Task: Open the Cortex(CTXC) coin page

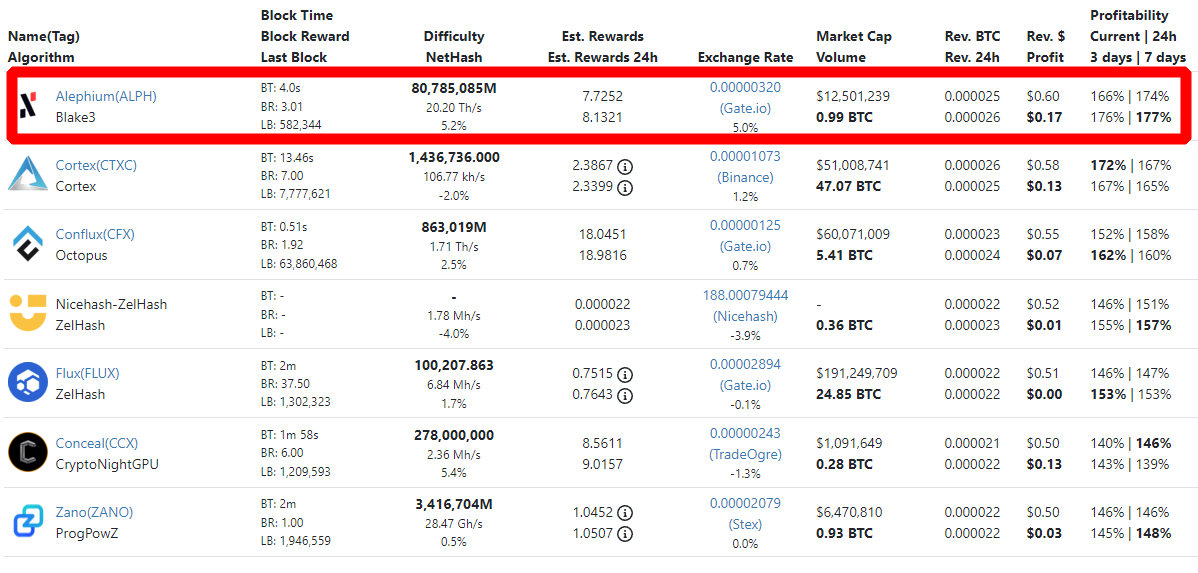Action: 96,165
